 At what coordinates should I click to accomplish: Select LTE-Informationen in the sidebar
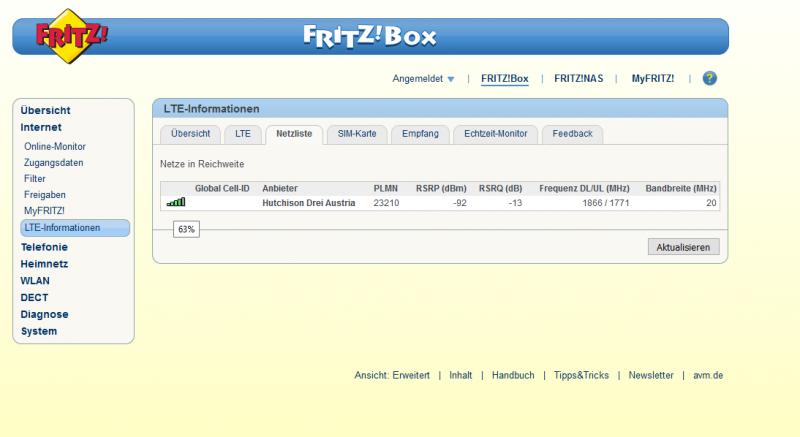(75, 228)
